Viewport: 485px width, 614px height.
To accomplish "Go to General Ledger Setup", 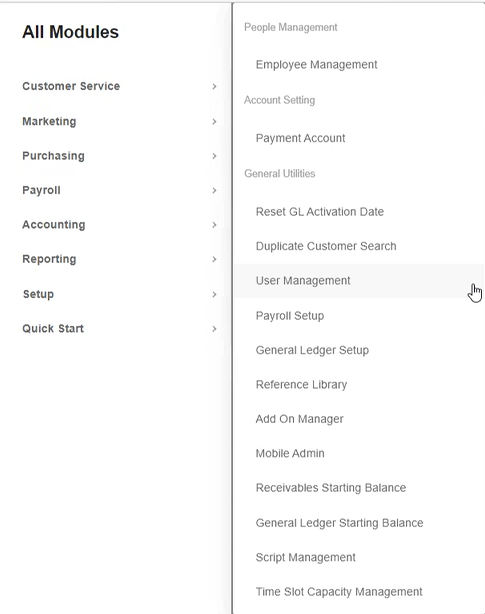I will click(312, 350).
